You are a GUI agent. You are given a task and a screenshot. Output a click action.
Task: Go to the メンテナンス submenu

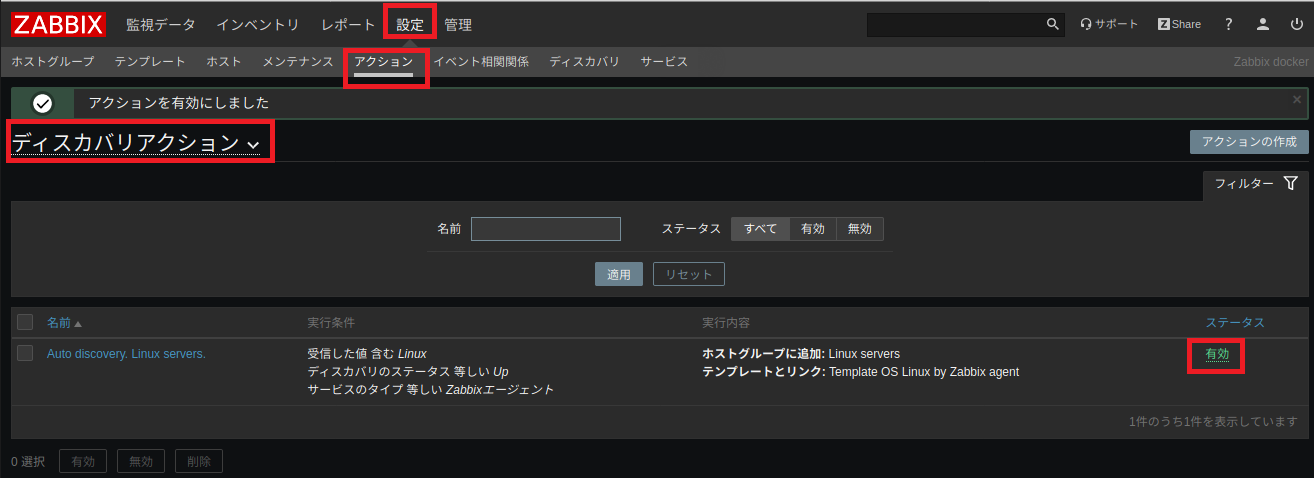(298, 62)
